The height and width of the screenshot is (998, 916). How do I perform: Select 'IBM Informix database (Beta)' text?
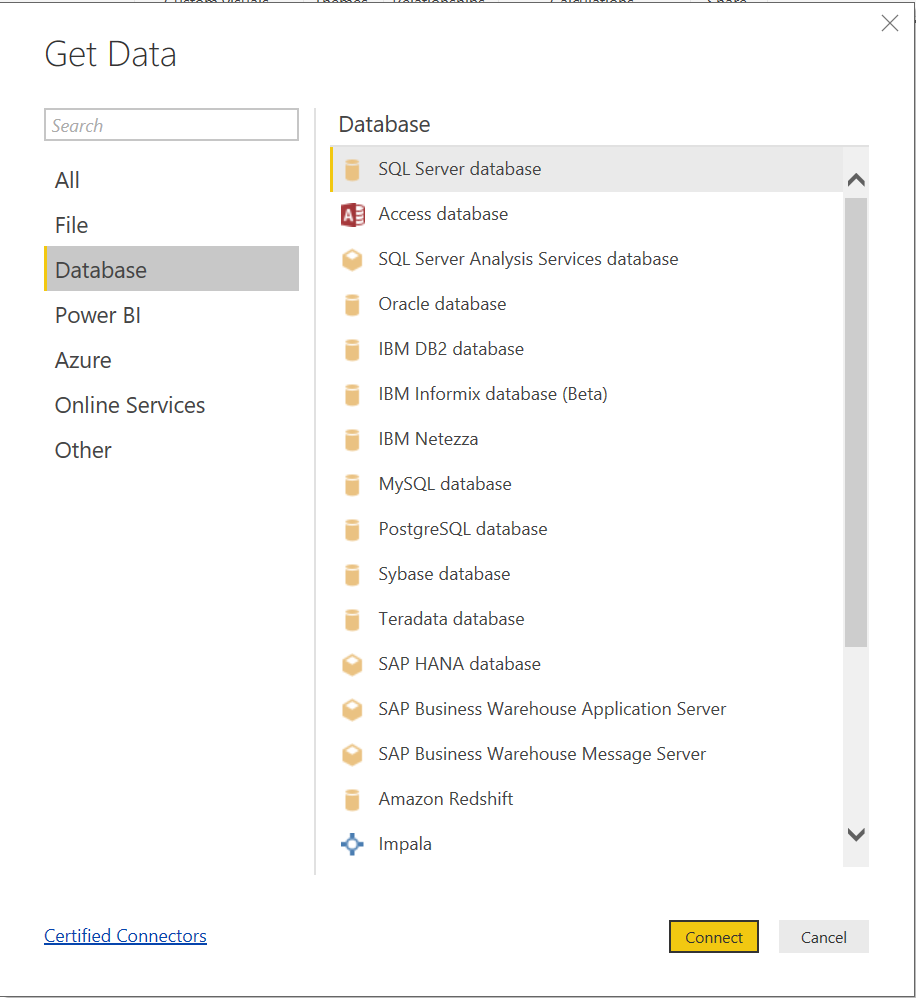[493, 394]
